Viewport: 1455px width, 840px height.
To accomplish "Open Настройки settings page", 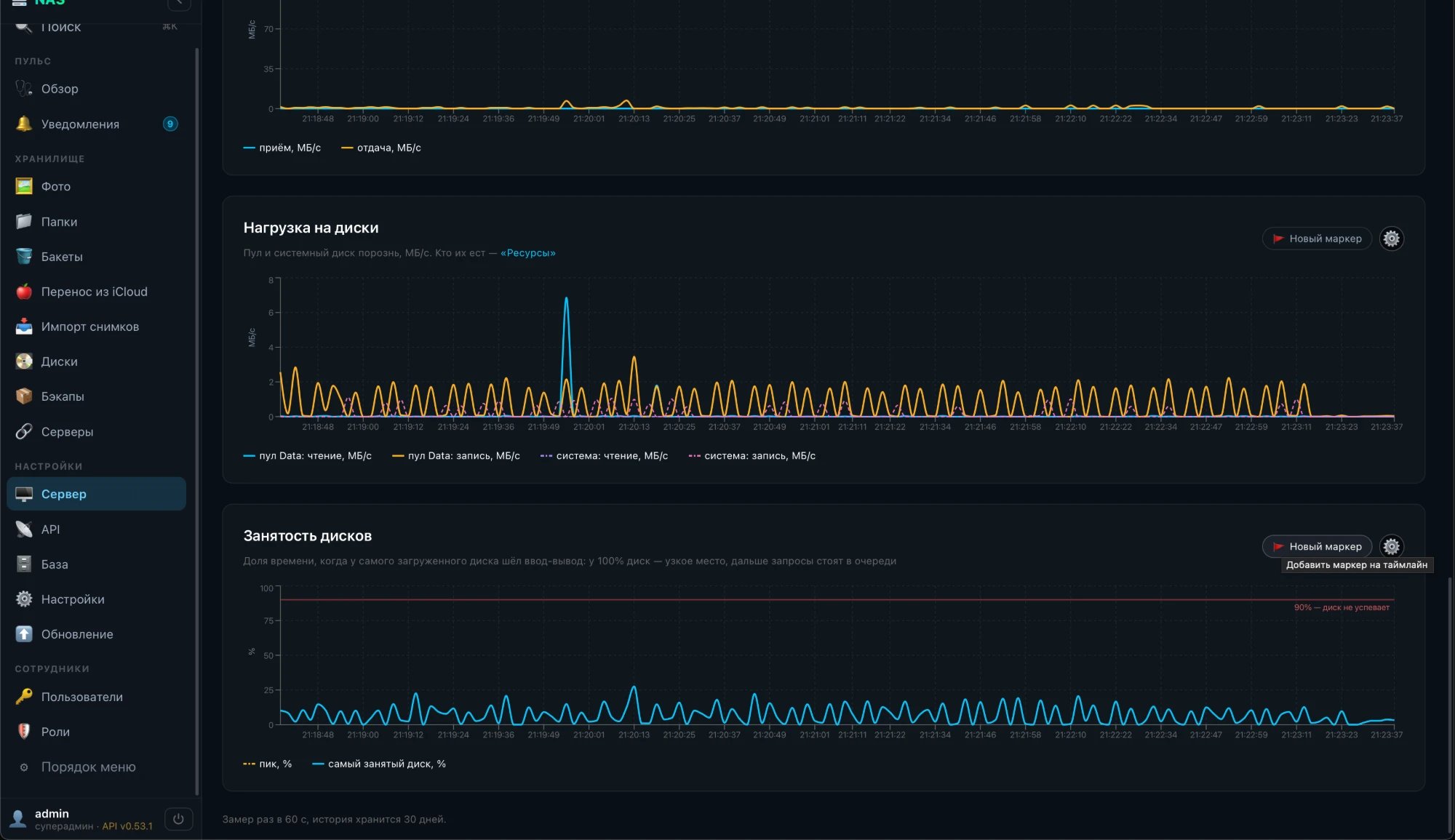I will [x=96, y=599].
